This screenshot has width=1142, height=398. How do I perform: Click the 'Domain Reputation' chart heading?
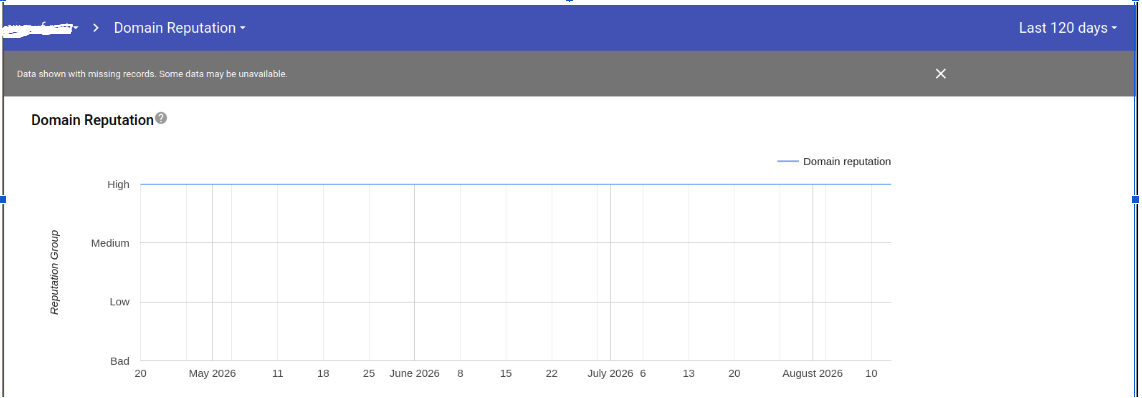pos(92,120)
